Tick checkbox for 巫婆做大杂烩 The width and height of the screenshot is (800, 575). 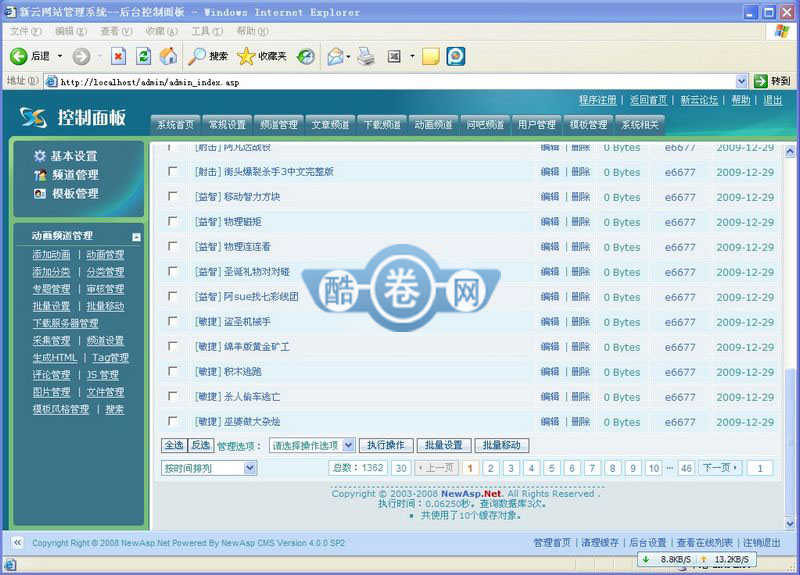tap(173, 421)
